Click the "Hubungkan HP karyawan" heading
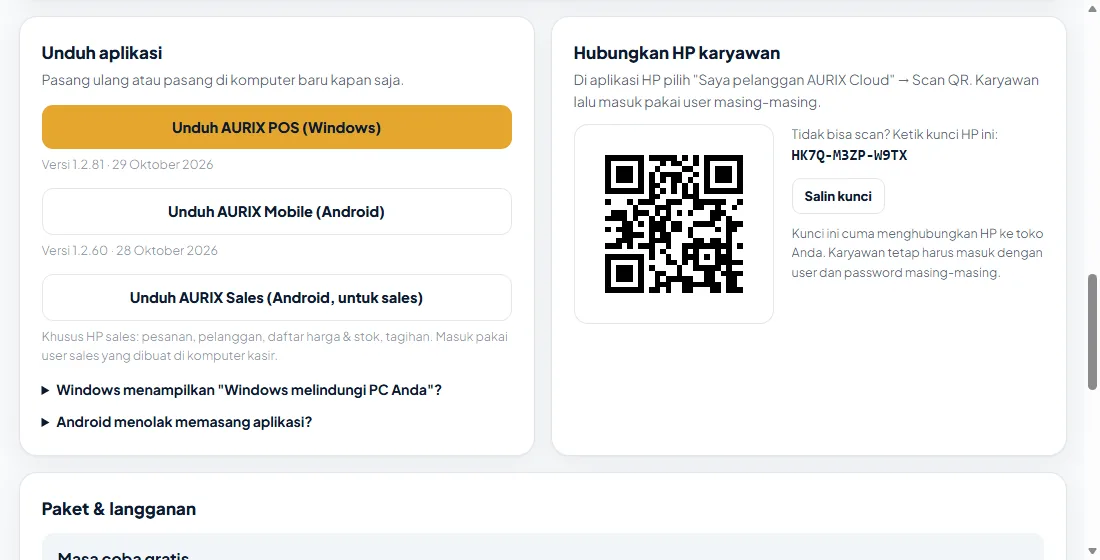The height and width of the screenshot is (560, 1100). click(676, 53)
